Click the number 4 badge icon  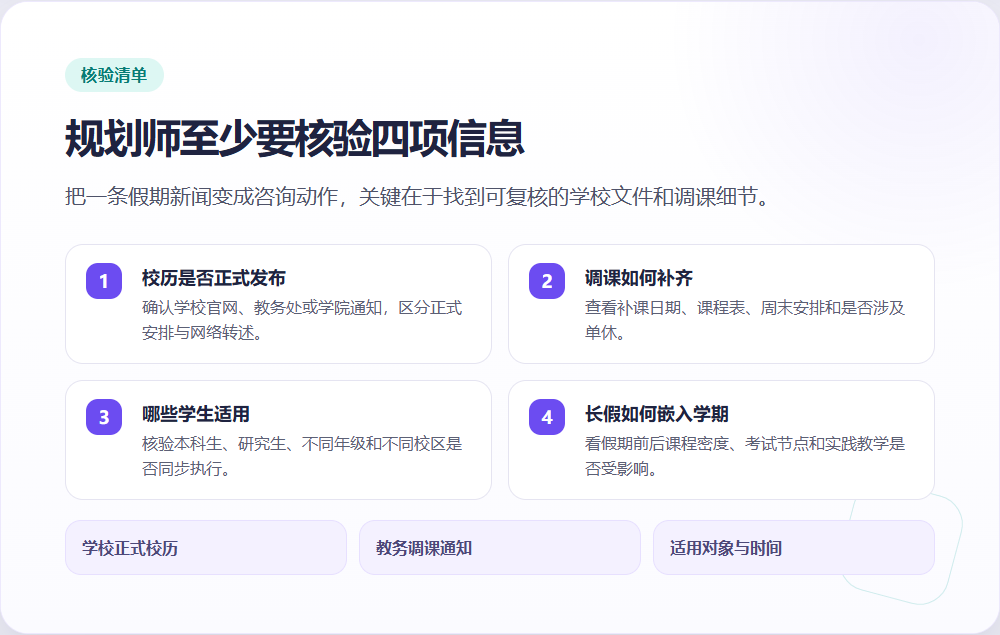point(547,417)
